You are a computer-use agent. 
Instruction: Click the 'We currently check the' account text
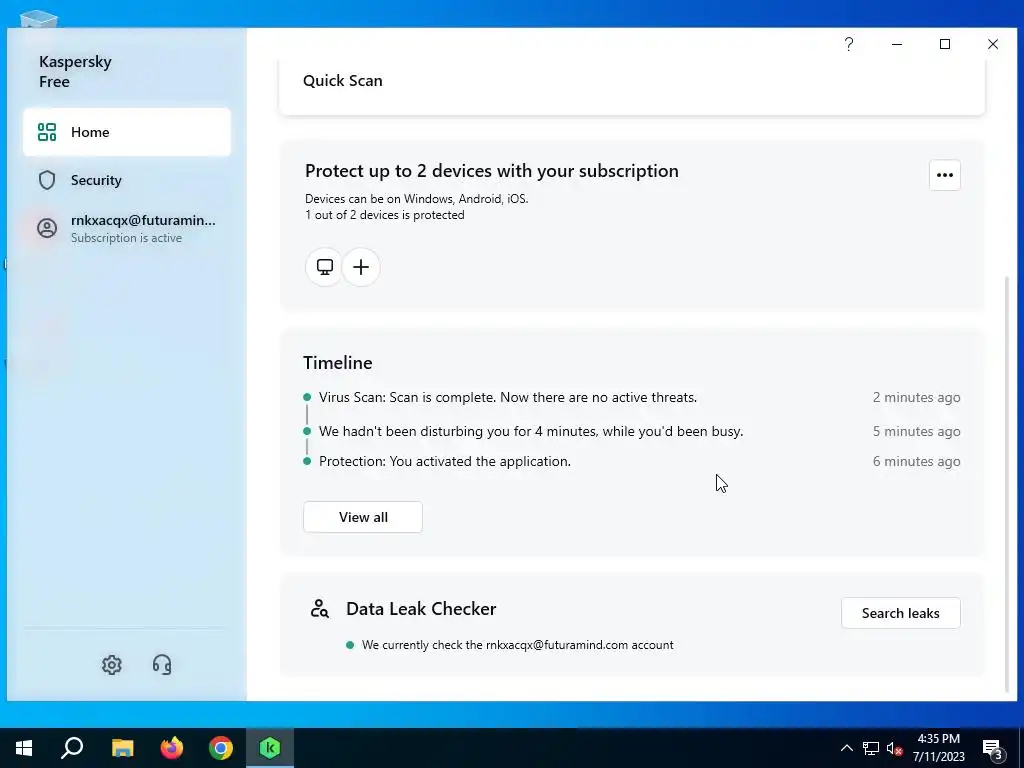tap(518, 645)
